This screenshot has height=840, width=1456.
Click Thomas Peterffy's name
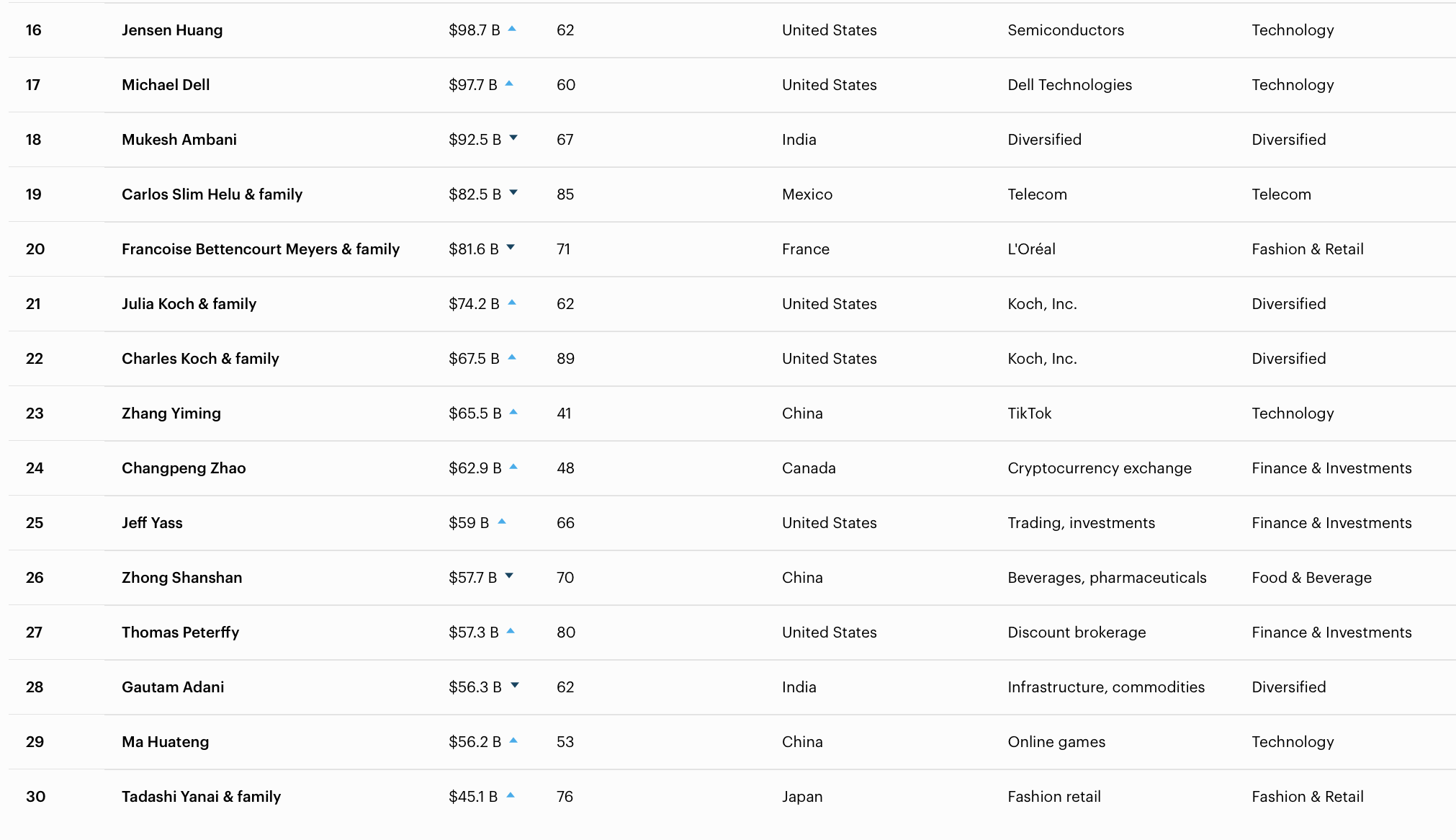[180, 633]
